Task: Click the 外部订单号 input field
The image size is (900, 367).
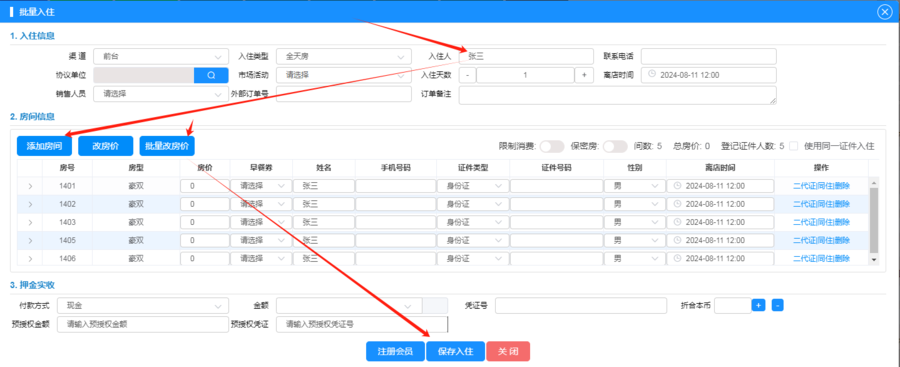Action: pyautogui.click(x=344, y=94)
